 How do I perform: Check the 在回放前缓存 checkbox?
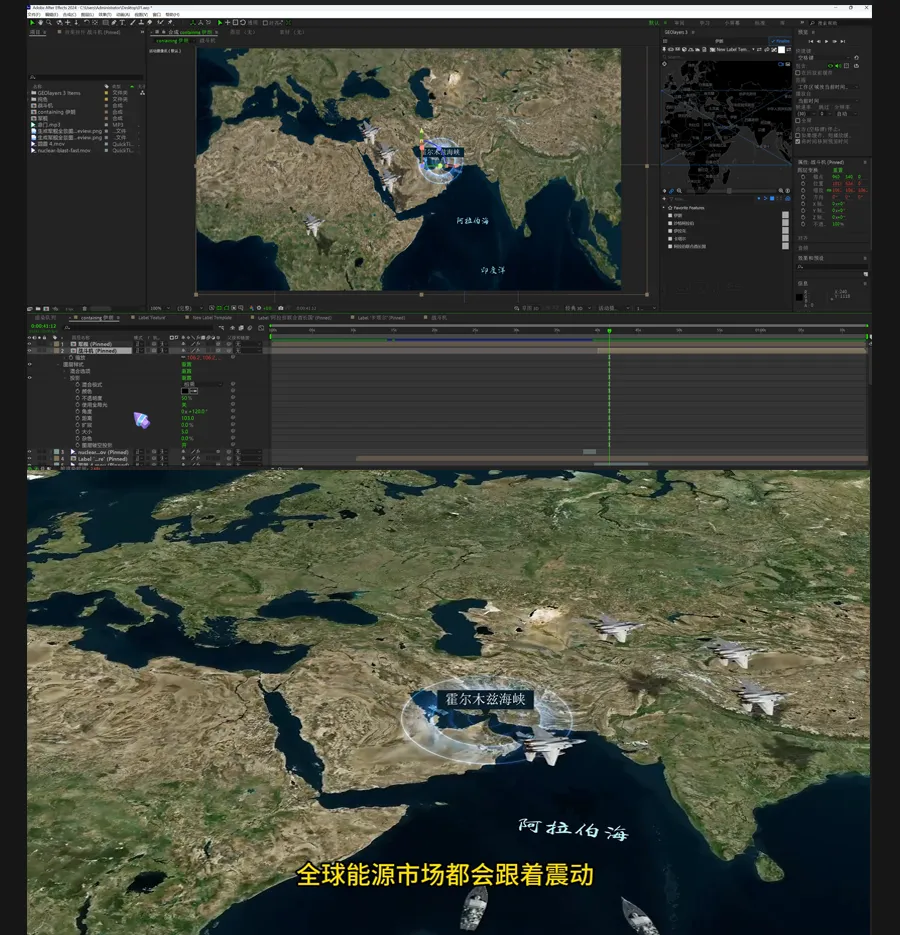tap(798, 73)
